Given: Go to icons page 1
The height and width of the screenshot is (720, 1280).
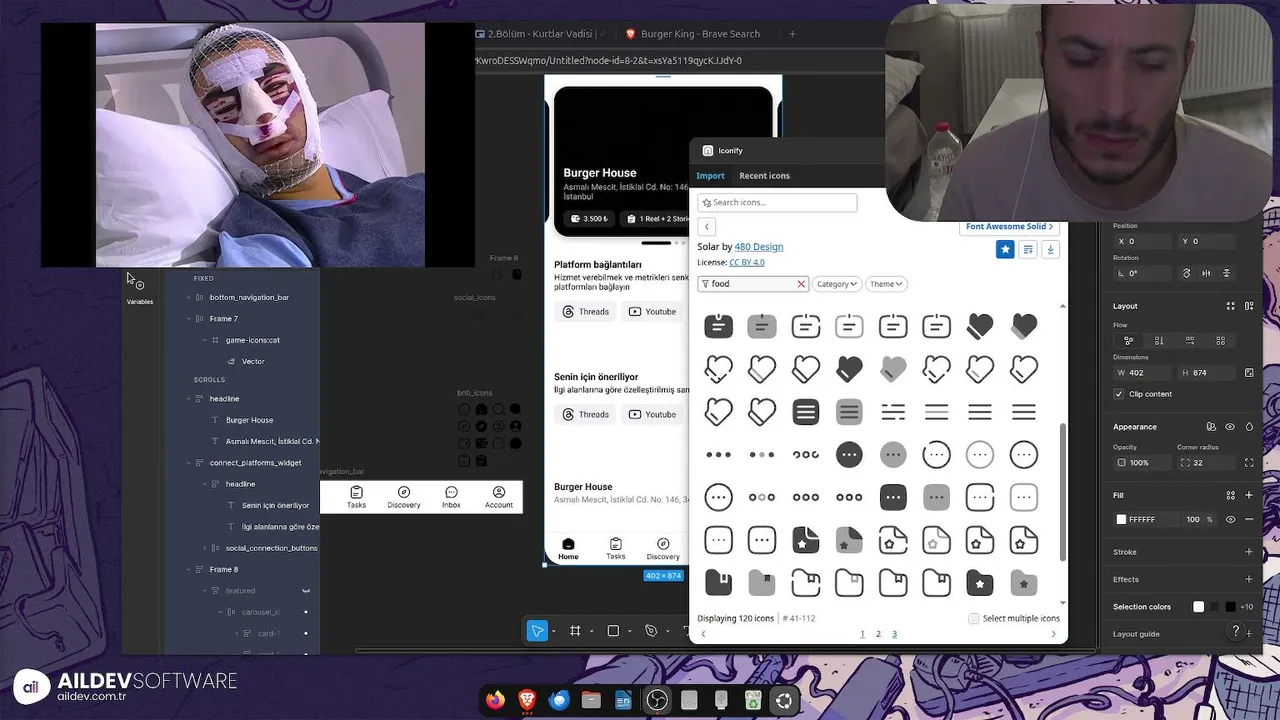Looking at the screenshot, I should point(862,634).
